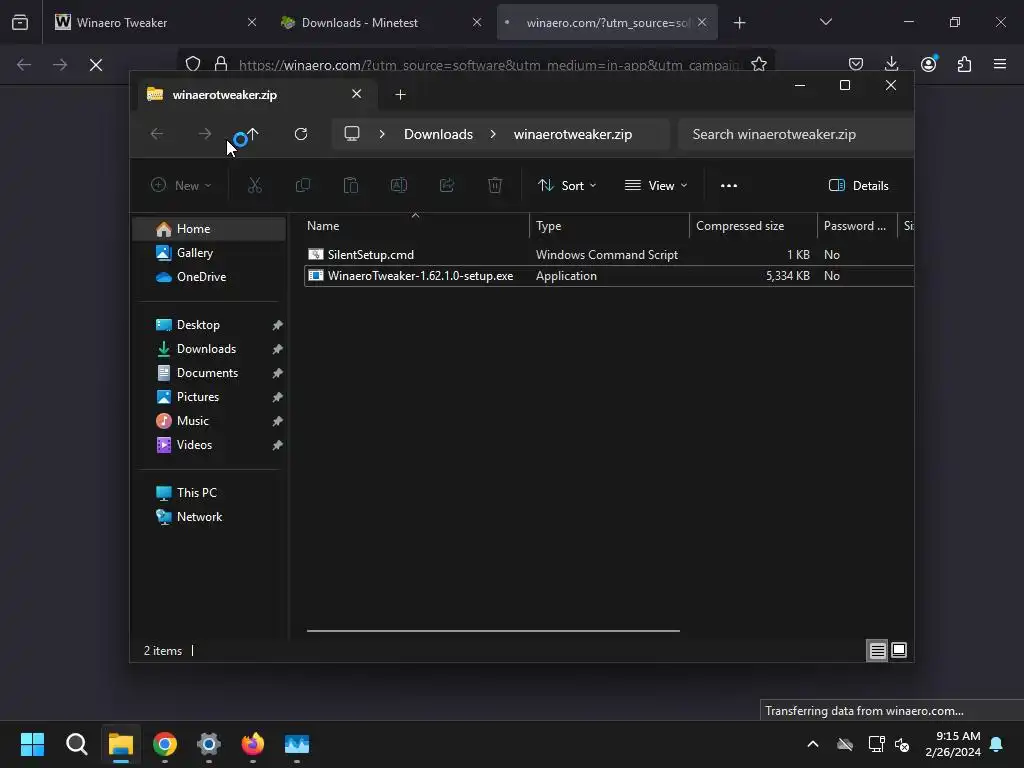Click the Cut scissors icon in toolbar

point(255,185)
